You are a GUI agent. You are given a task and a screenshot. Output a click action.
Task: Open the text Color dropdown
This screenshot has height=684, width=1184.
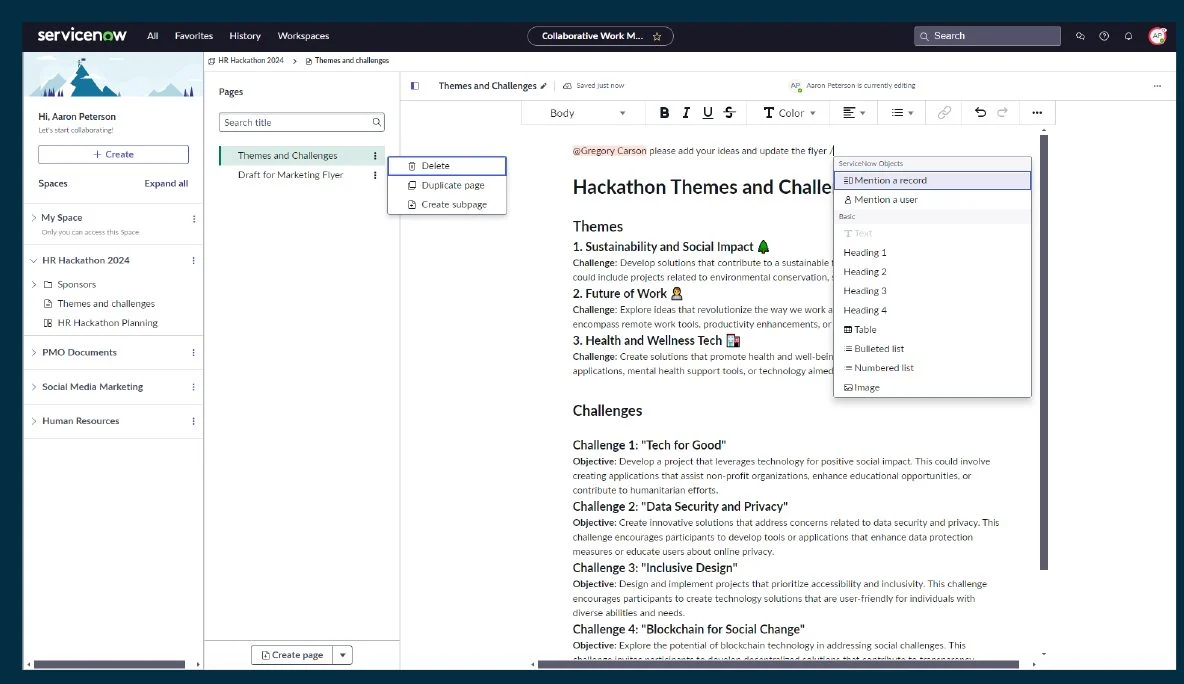pos(789,113)
